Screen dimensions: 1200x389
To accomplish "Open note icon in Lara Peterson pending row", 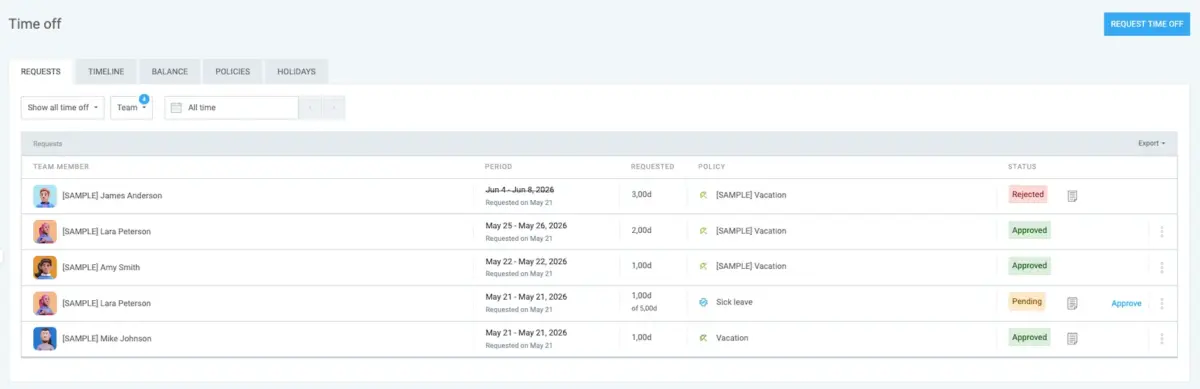I will (x=1072, y=302).
